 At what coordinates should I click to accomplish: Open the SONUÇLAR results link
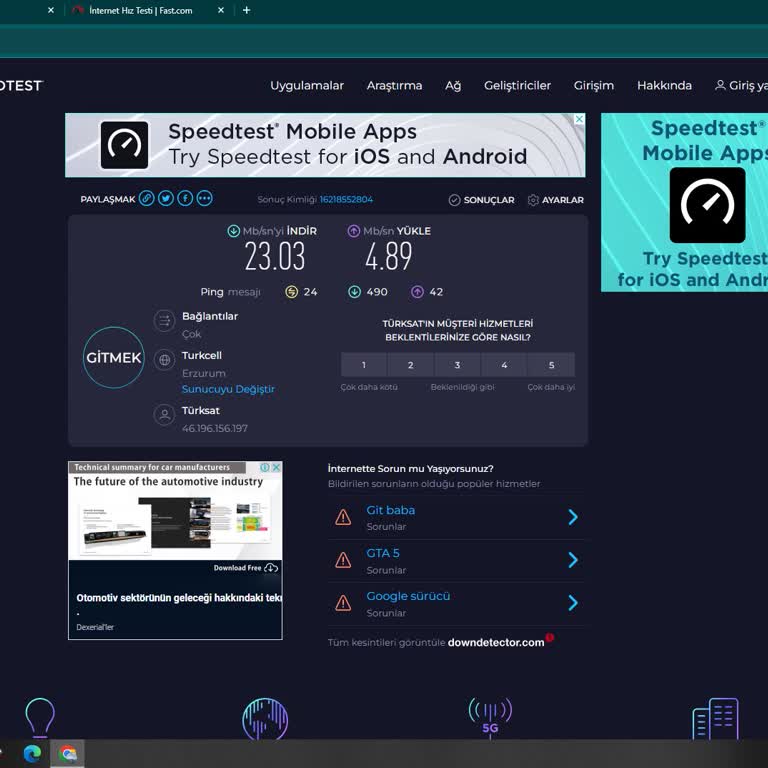coord(489,200)
